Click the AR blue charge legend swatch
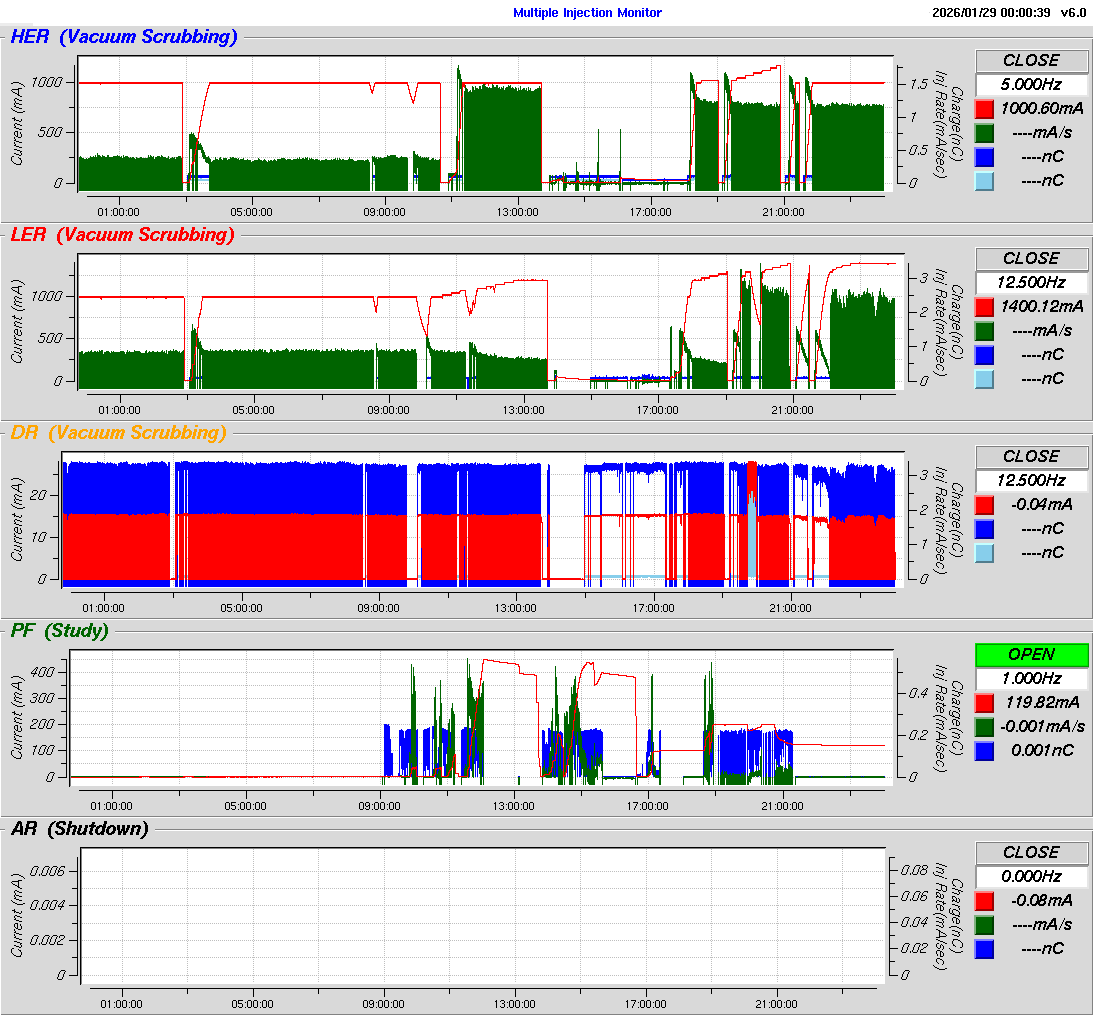Viewport: 1093px width, 1015px height. click(x=984, y=948)
